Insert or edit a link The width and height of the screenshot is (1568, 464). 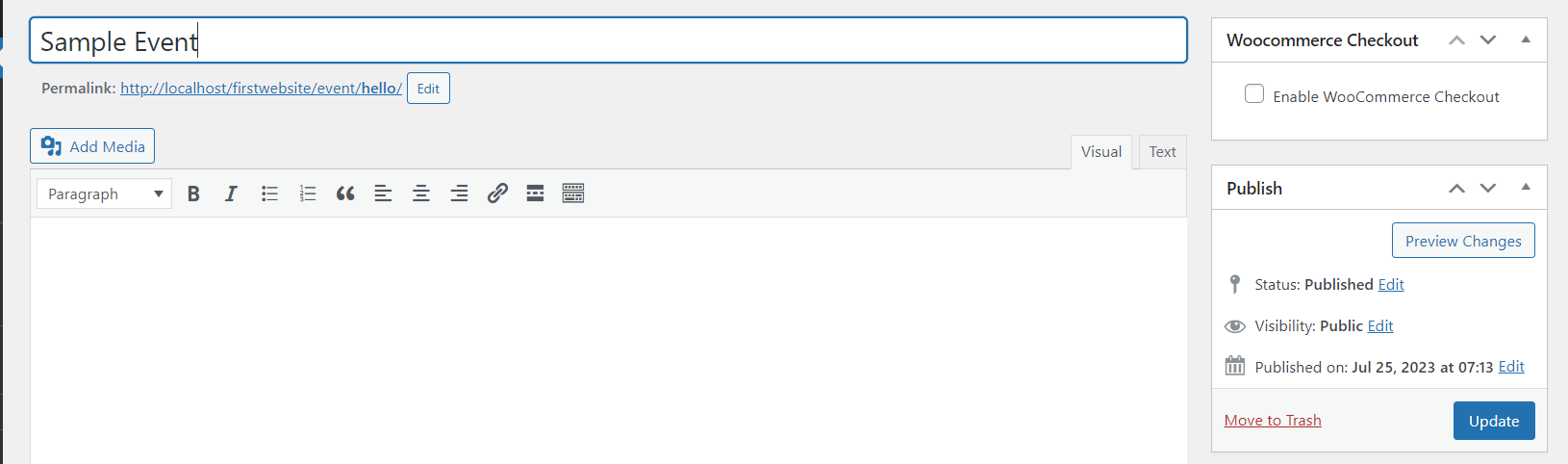pos(497,193)
